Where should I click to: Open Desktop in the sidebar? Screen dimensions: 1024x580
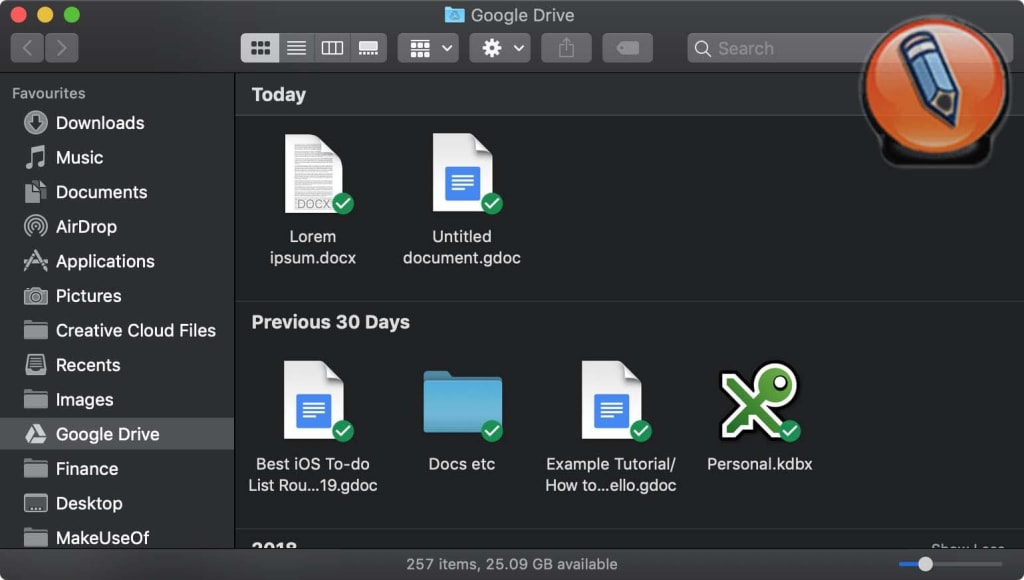point(117,504)
